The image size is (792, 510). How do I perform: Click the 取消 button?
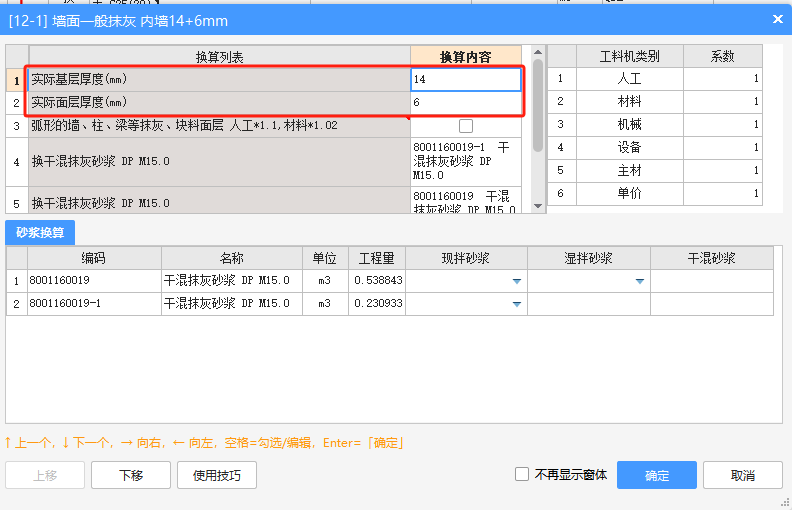[x=742, y=475]
